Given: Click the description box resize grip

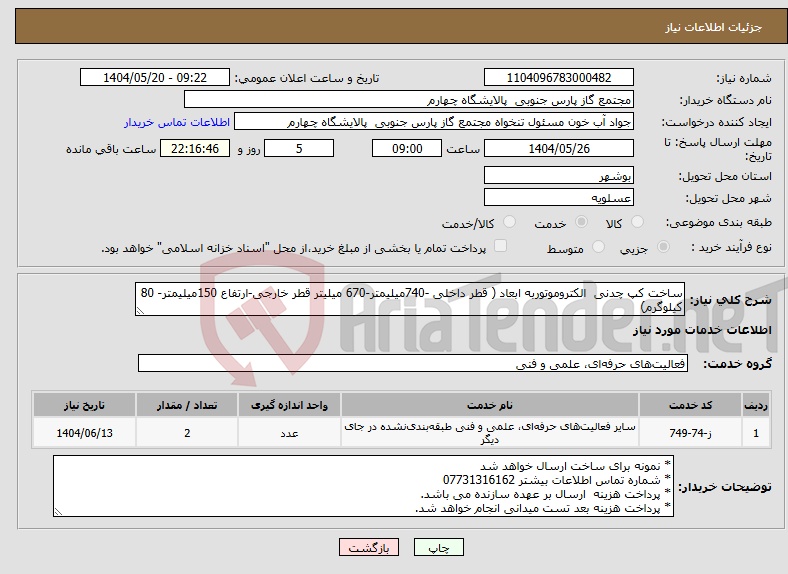Looking at the screenshot, I should 140,312.
